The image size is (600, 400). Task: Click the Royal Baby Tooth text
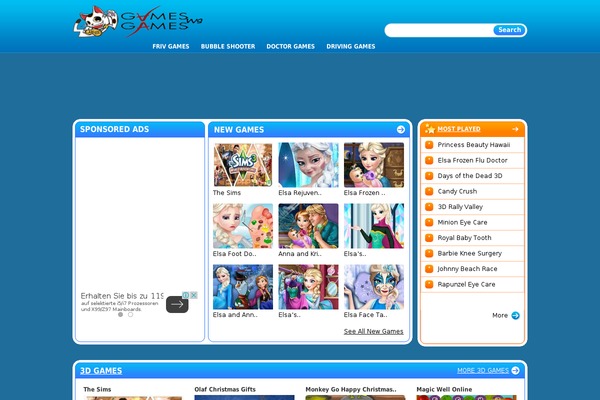(465, 238)
